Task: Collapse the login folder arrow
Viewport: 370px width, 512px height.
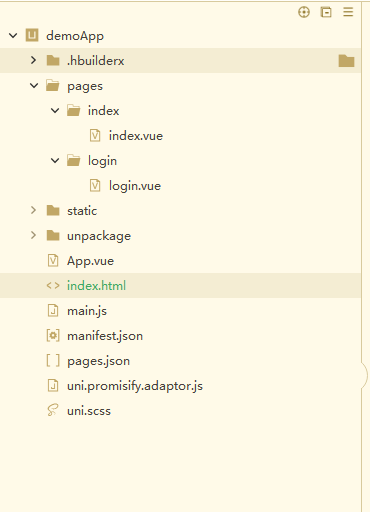Action: coord(55,161)
